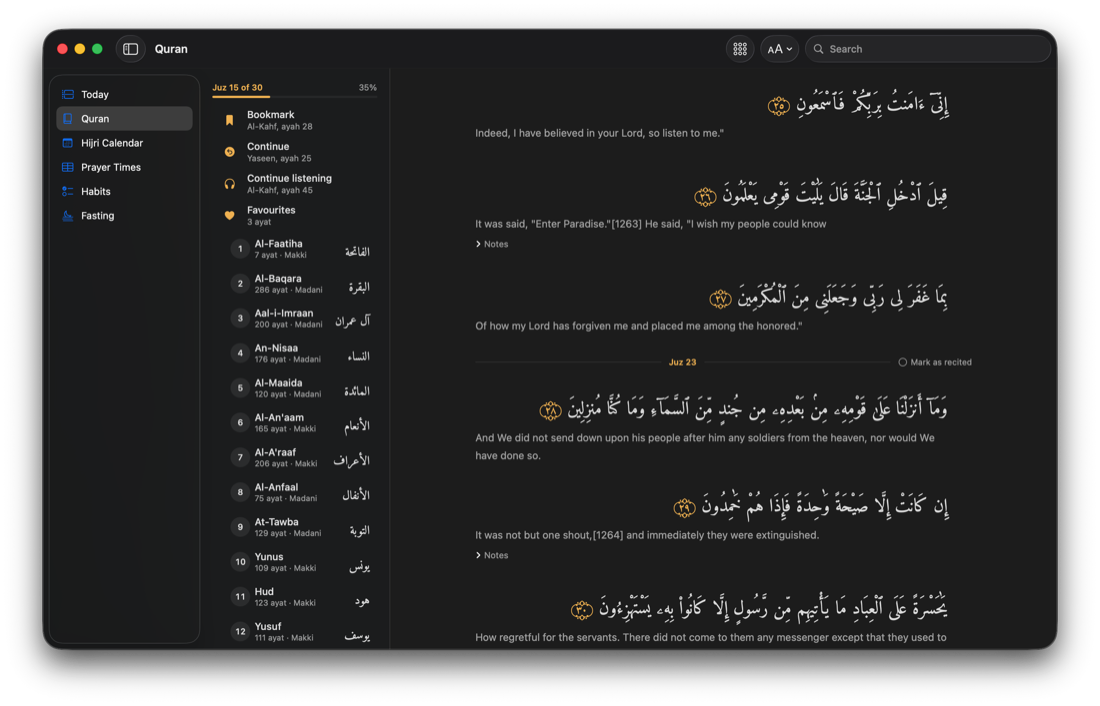The image size is (1100, 706).
Task: Open the Habits section
Action: pyautogui.click(x=124, y=192)
